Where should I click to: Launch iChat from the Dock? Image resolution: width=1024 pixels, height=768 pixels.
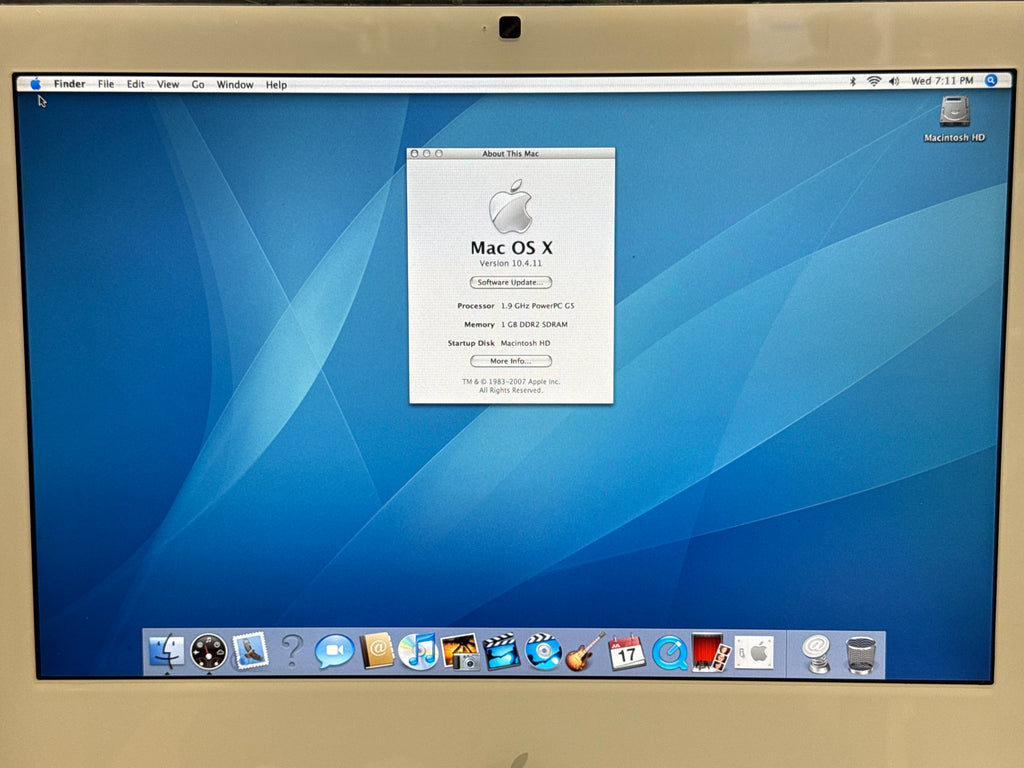coord(334,651)
